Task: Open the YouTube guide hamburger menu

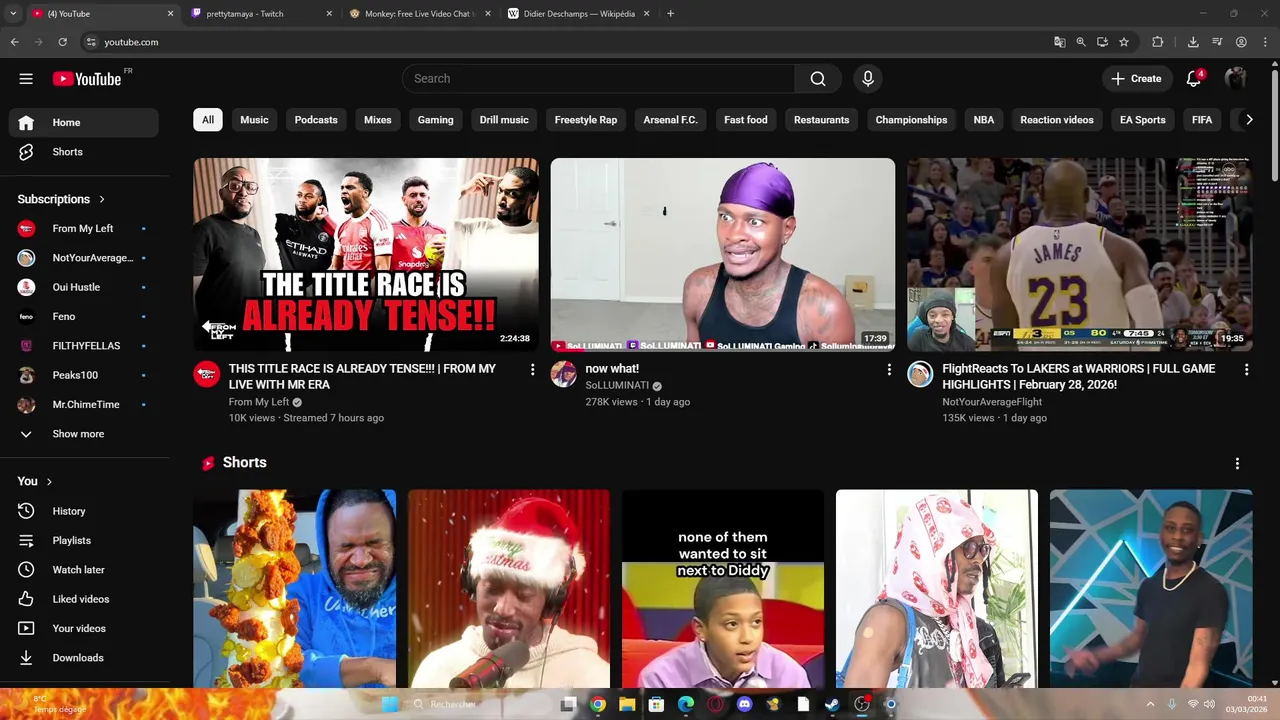Action: [26, 79]
